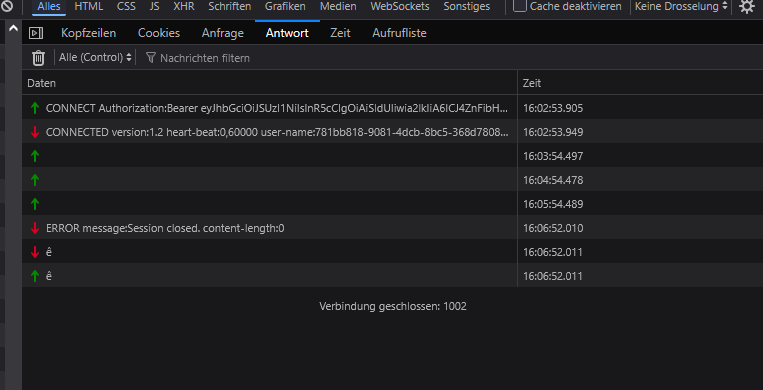Click the timestamp 16:06:52.010
Screen dimensions: 763x390
(x=553, y=228)
